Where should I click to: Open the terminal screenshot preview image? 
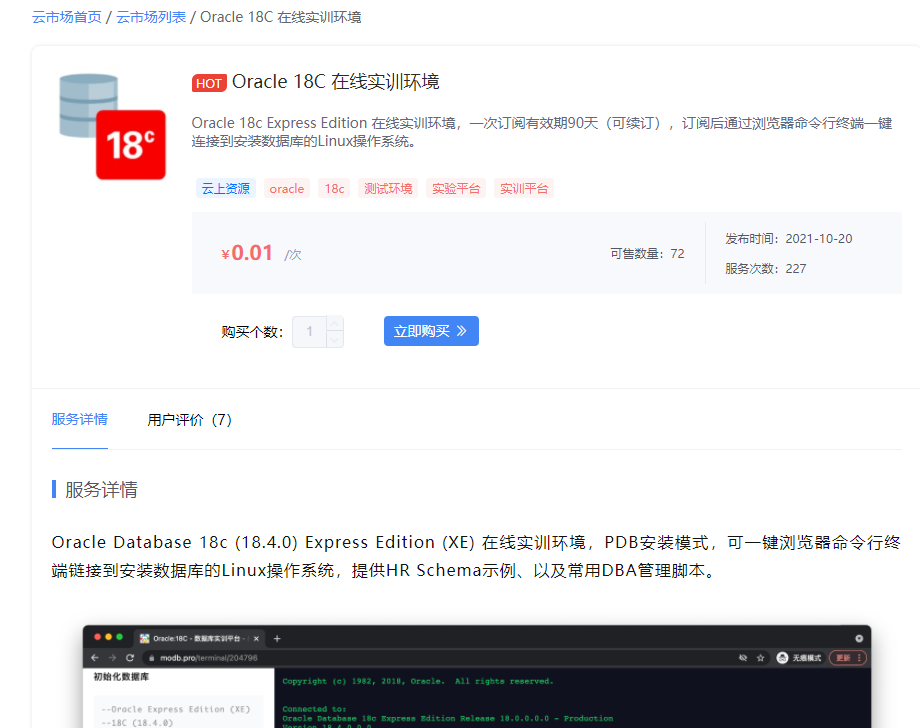coord(477,676)
